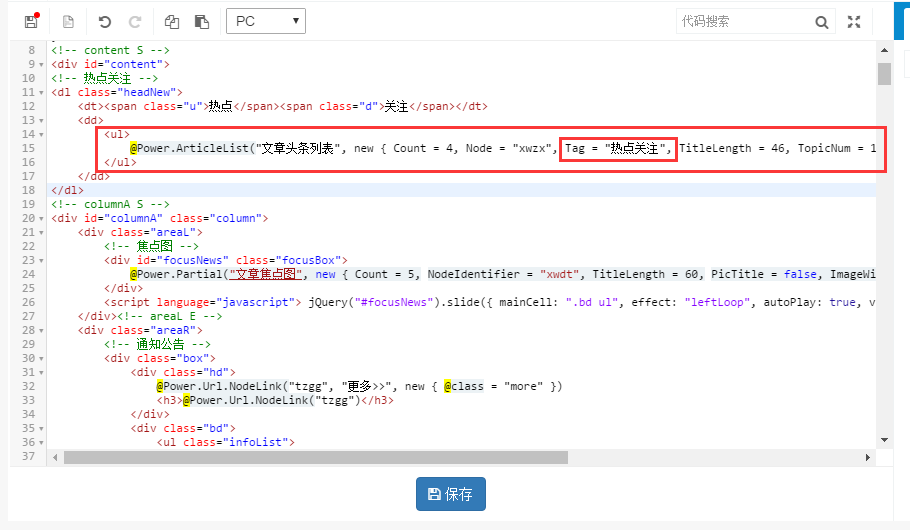Collapse the code fold at line 11
The width and height of the screenshot is (910, 530).
(x=41, y=93)
